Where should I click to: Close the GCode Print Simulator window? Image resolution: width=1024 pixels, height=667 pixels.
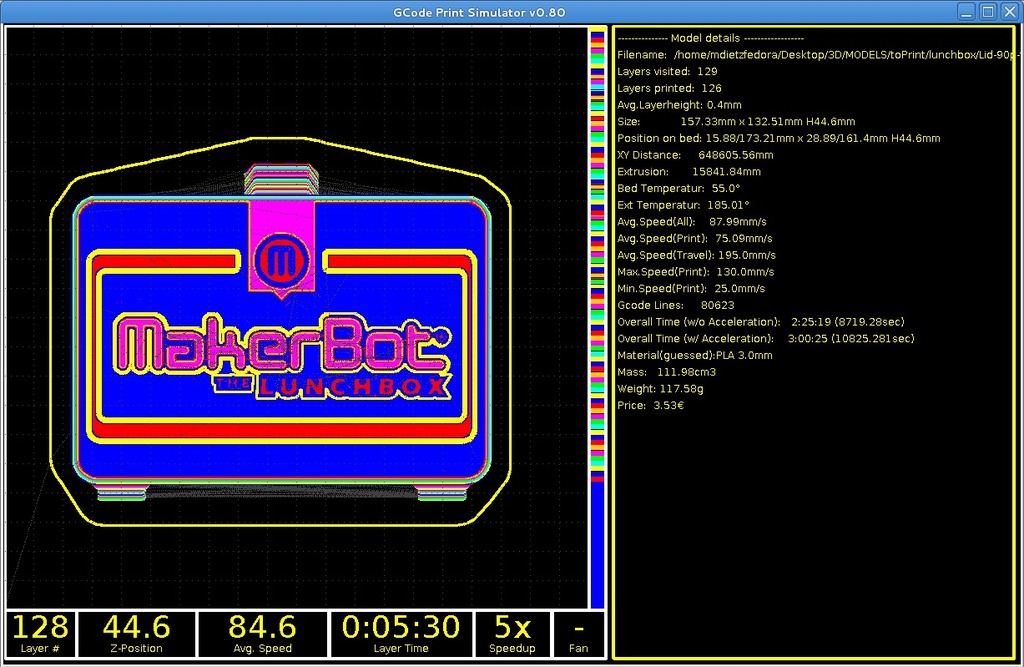click(x=1008, y=12)
